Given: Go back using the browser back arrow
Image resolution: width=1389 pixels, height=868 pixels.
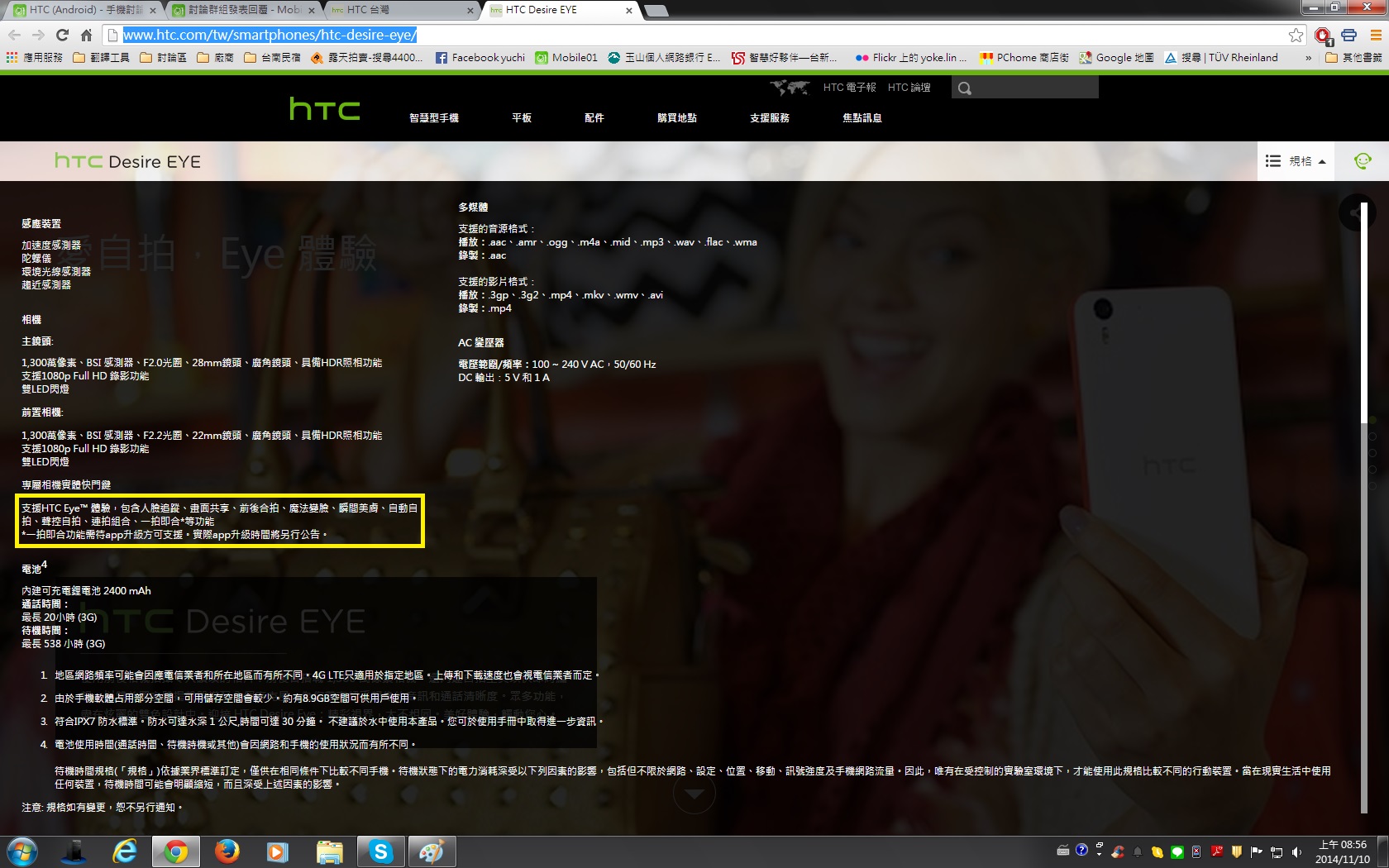Looking at the screenshot, I should click(14, 35).
